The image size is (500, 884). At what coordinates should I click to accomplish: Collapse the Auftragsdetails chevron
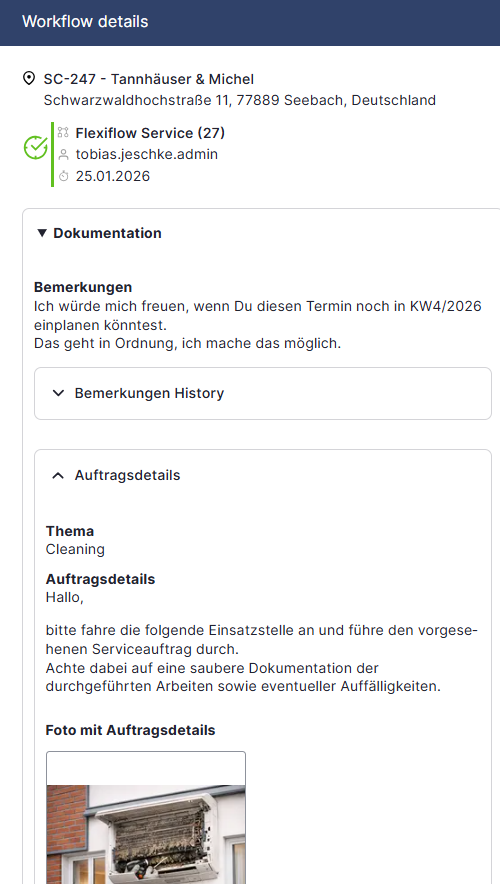pyautogui.click(x=58, y=475)
